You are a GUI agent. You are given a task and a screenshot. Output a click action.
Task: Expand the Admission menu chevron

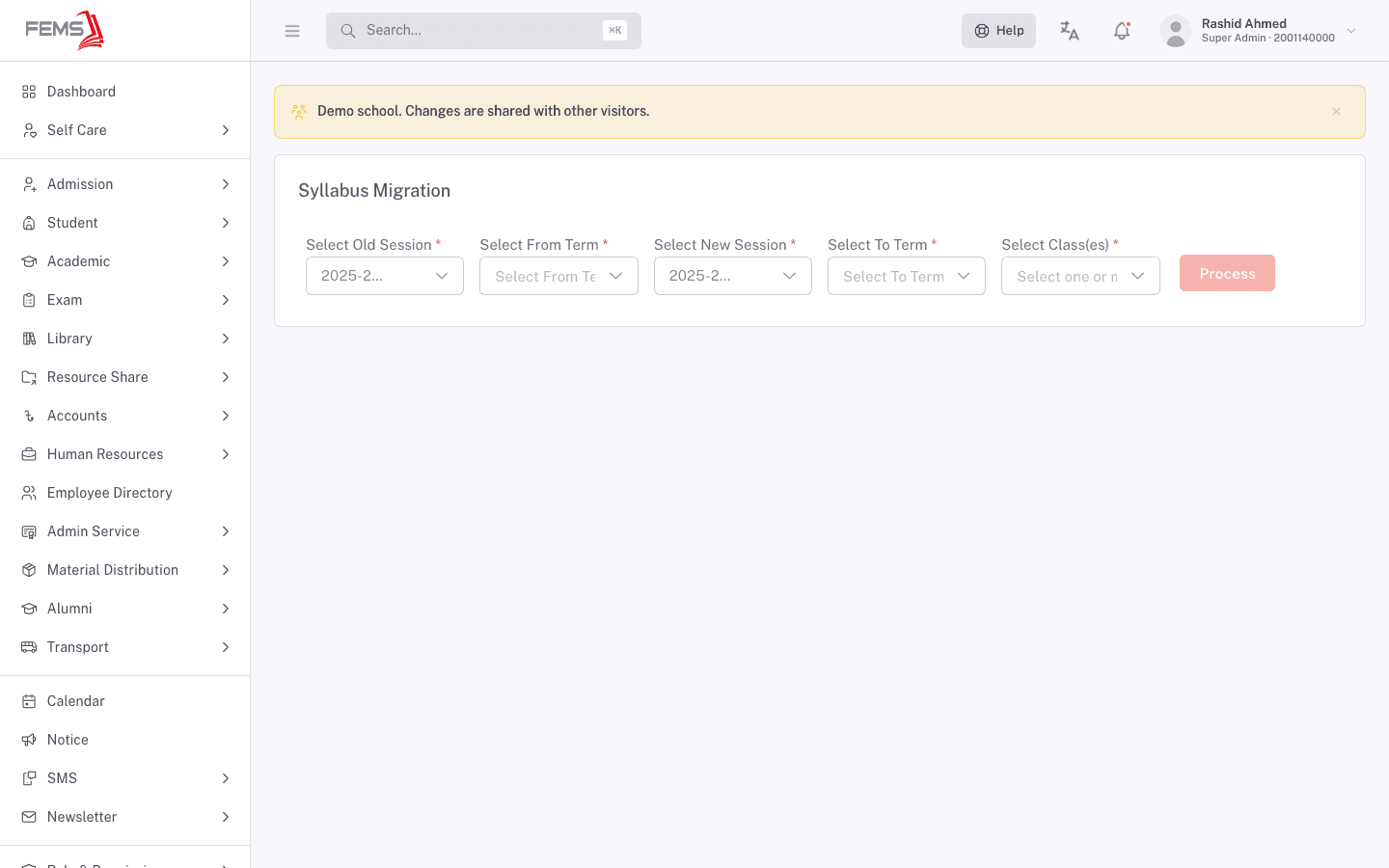(x=226, y=184)
